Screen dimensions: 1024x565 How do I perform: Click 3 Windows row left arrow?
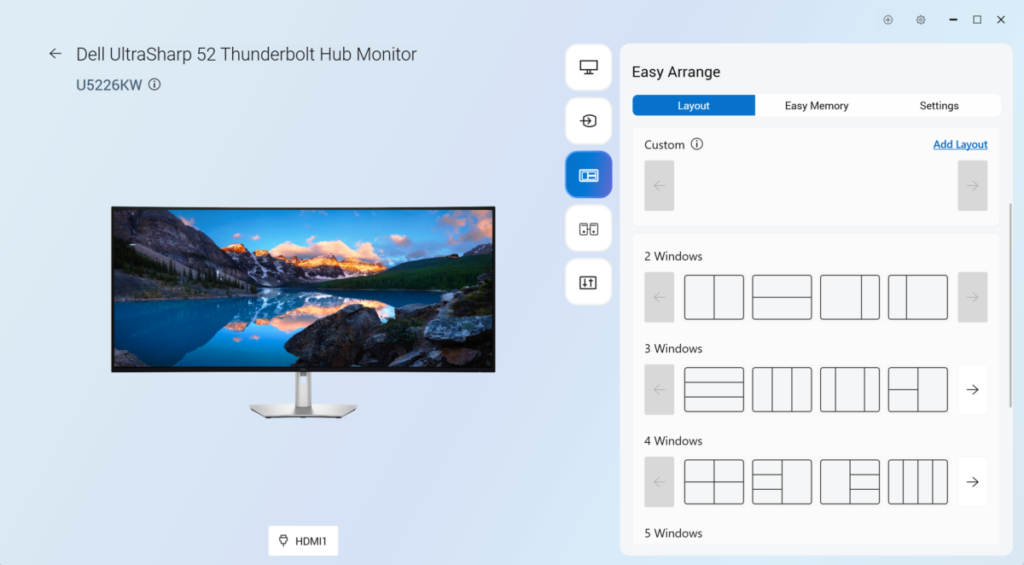tap(659, 389)
